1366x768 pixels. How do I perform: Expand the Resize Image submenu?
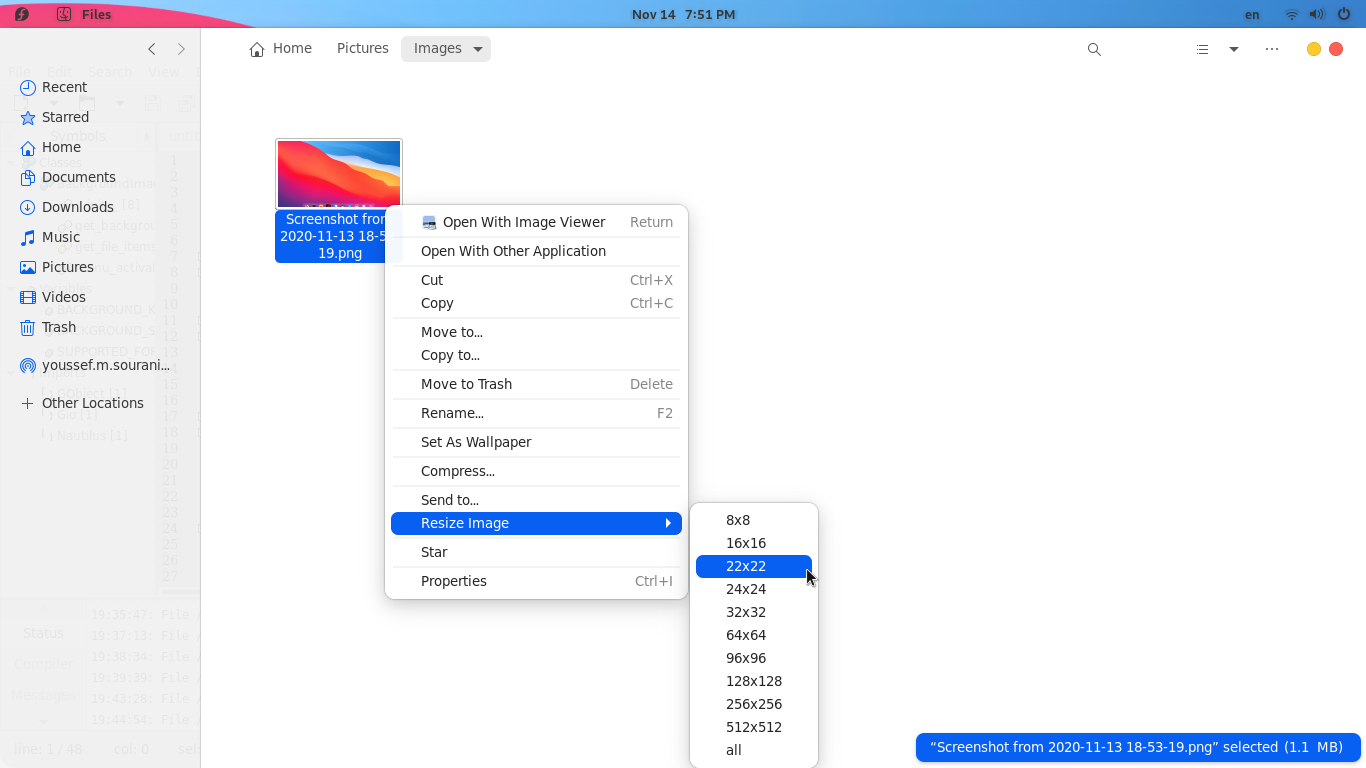coord(536,523)
